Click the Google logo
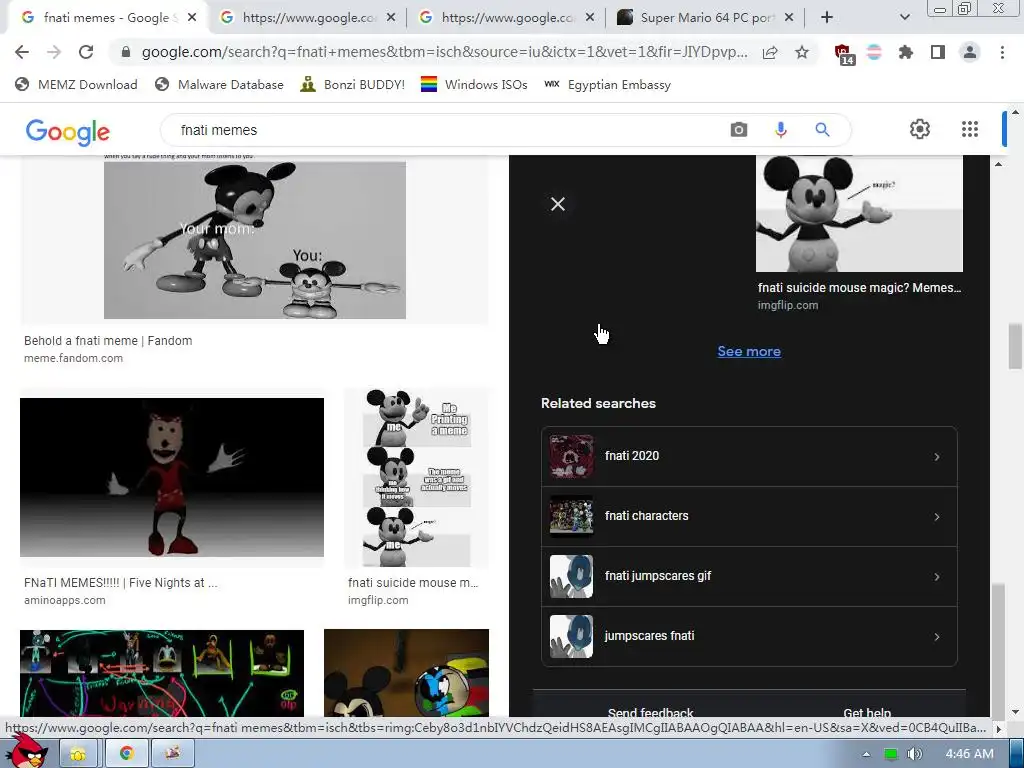 point(68,131)
